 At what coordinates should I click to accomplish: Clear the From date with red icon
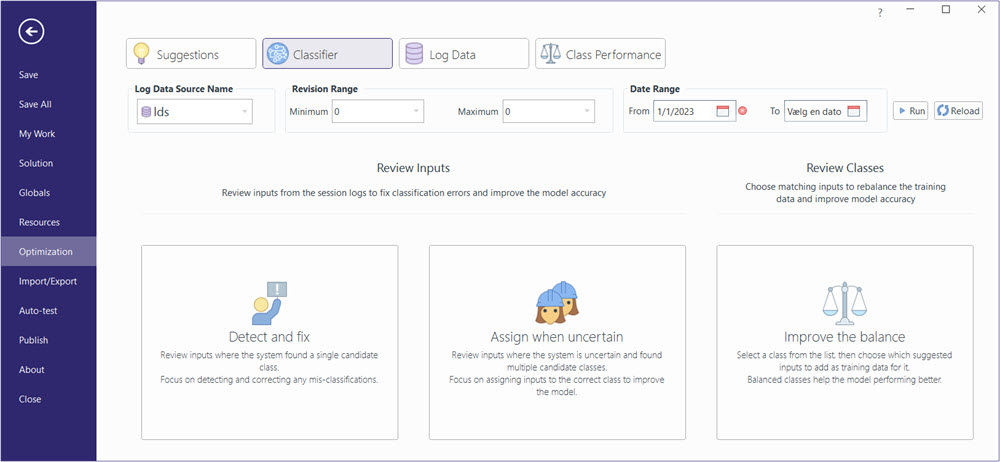742,111
